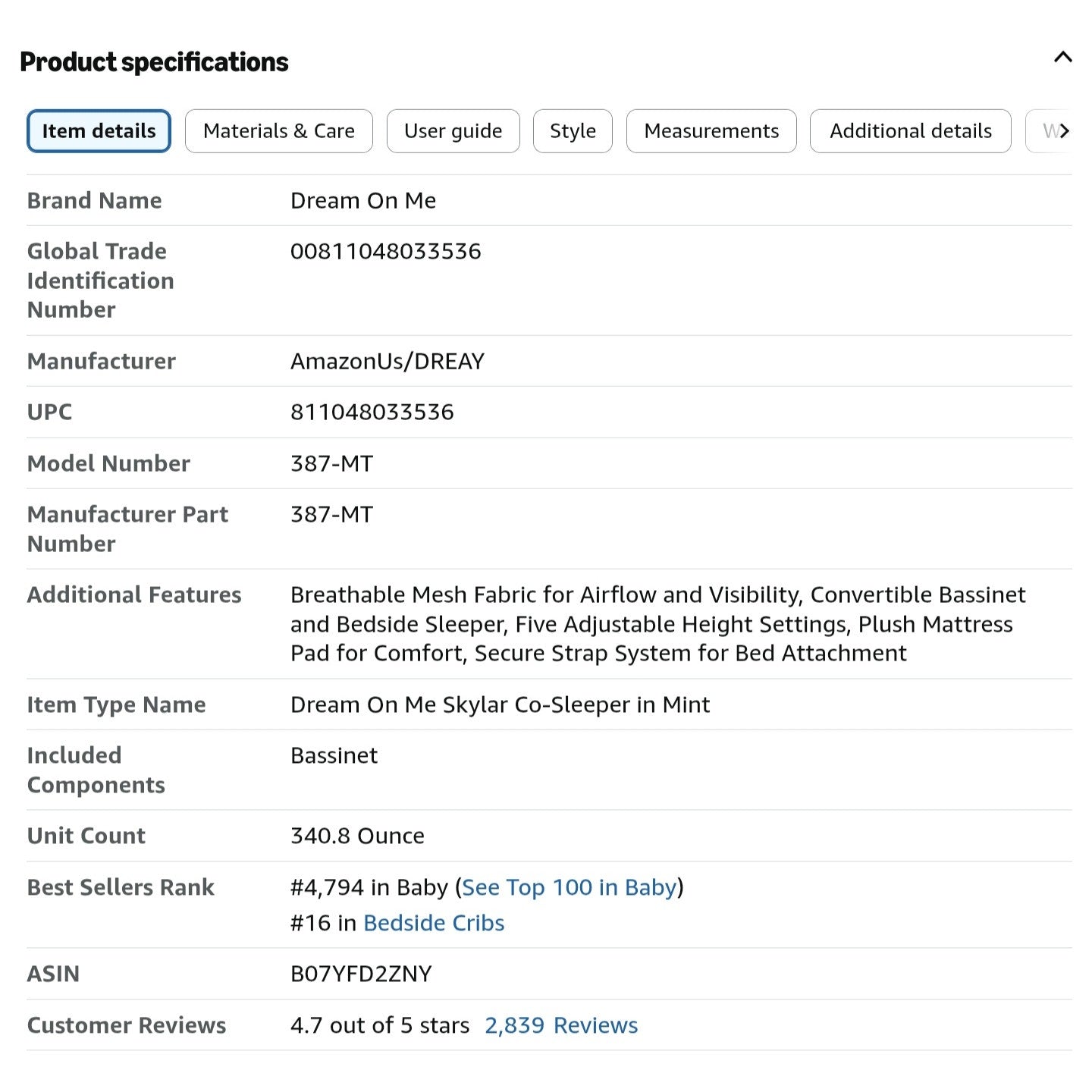Open See Top 100 in Baby link
This screenshot has height=1092, width=1092.
point(569,887)
